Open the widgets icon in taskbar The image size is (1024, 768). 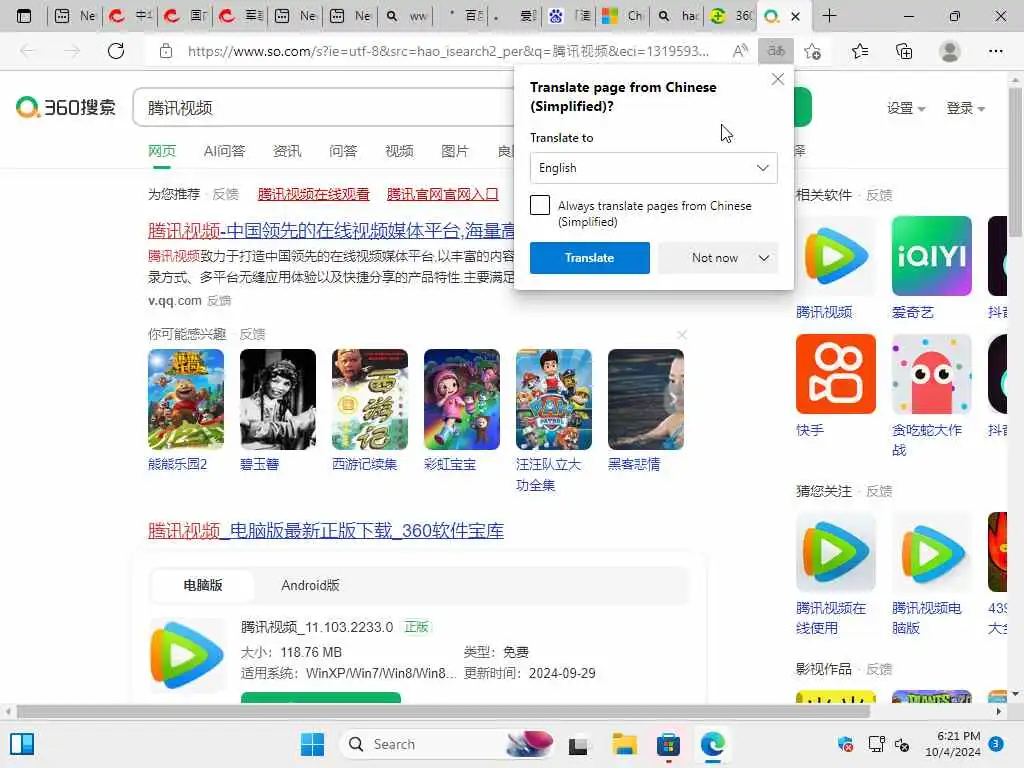tap(22, 744)
